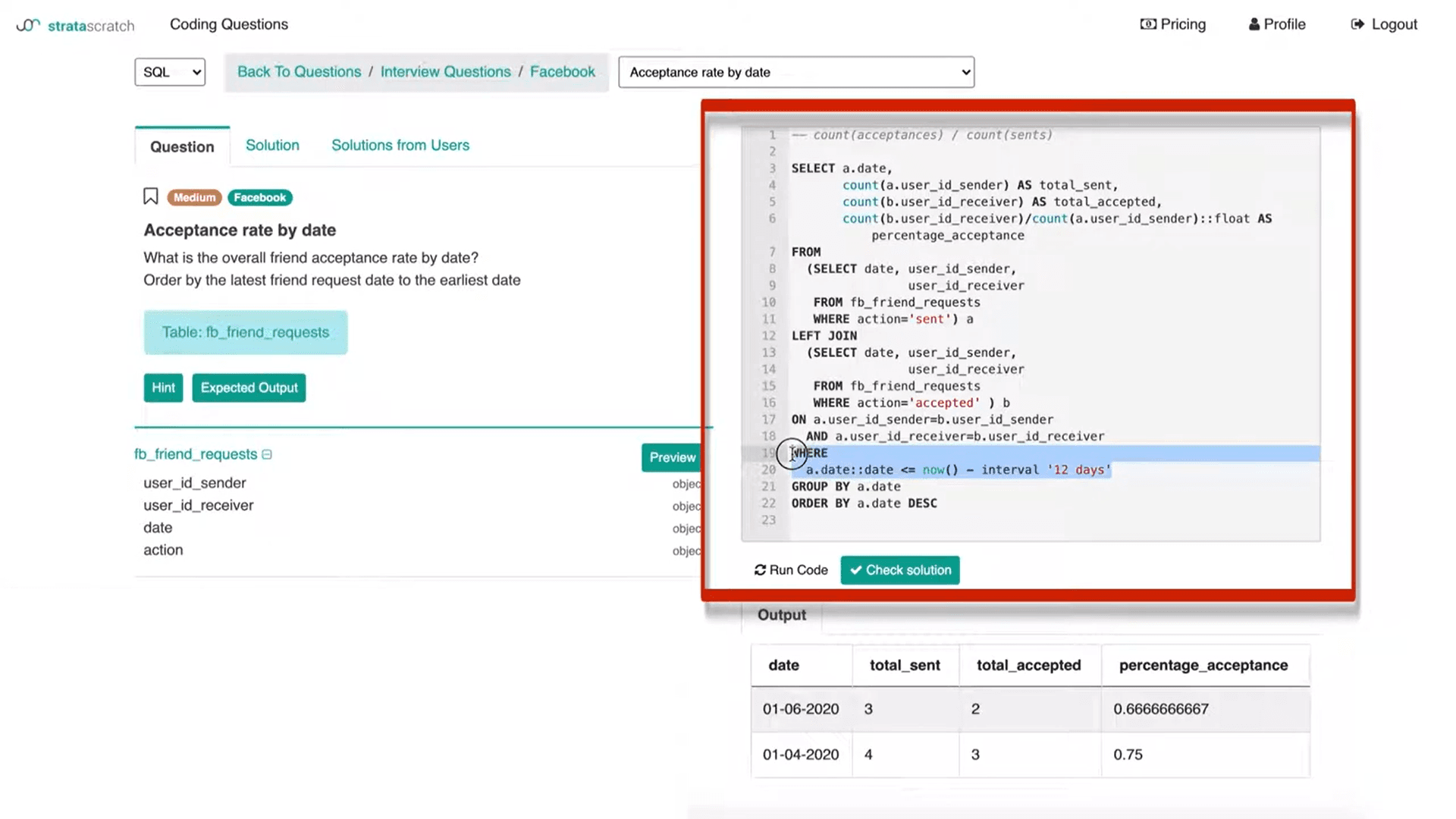1456x819 pixels.
Task: Place cursor on ORDER BY a.date DESC line
Action: pos(864,504)
